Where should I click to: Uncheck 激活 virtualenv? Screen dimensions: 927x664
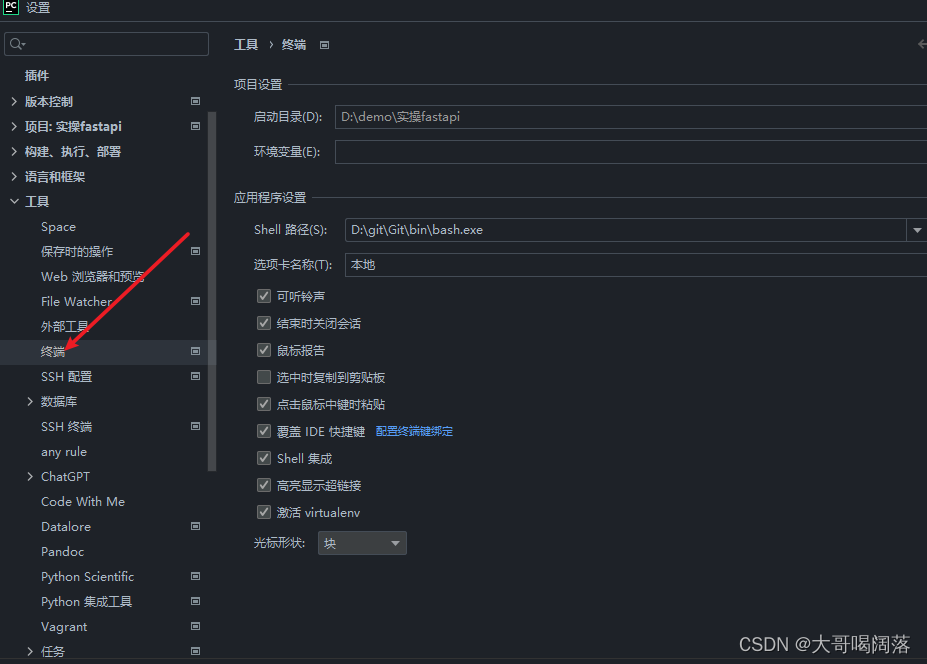(263, 512)
